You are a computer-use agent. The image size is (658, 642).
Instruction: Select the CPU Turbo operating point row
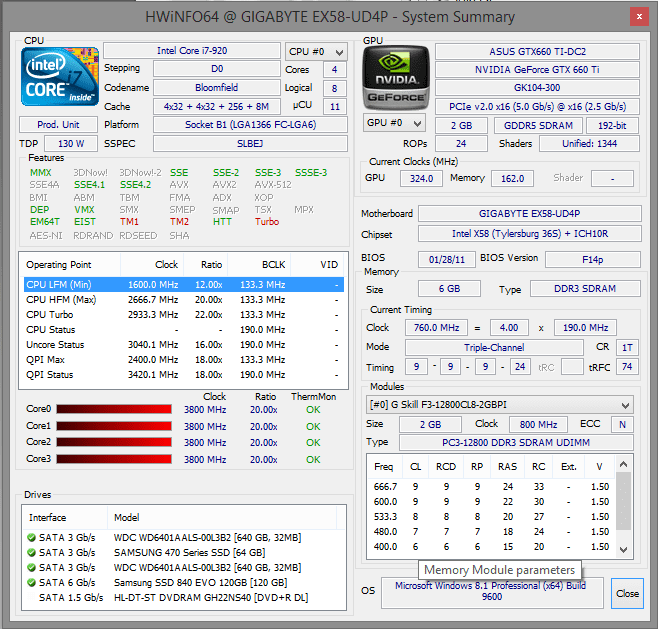pyautogui.click(x=183, y=315)
